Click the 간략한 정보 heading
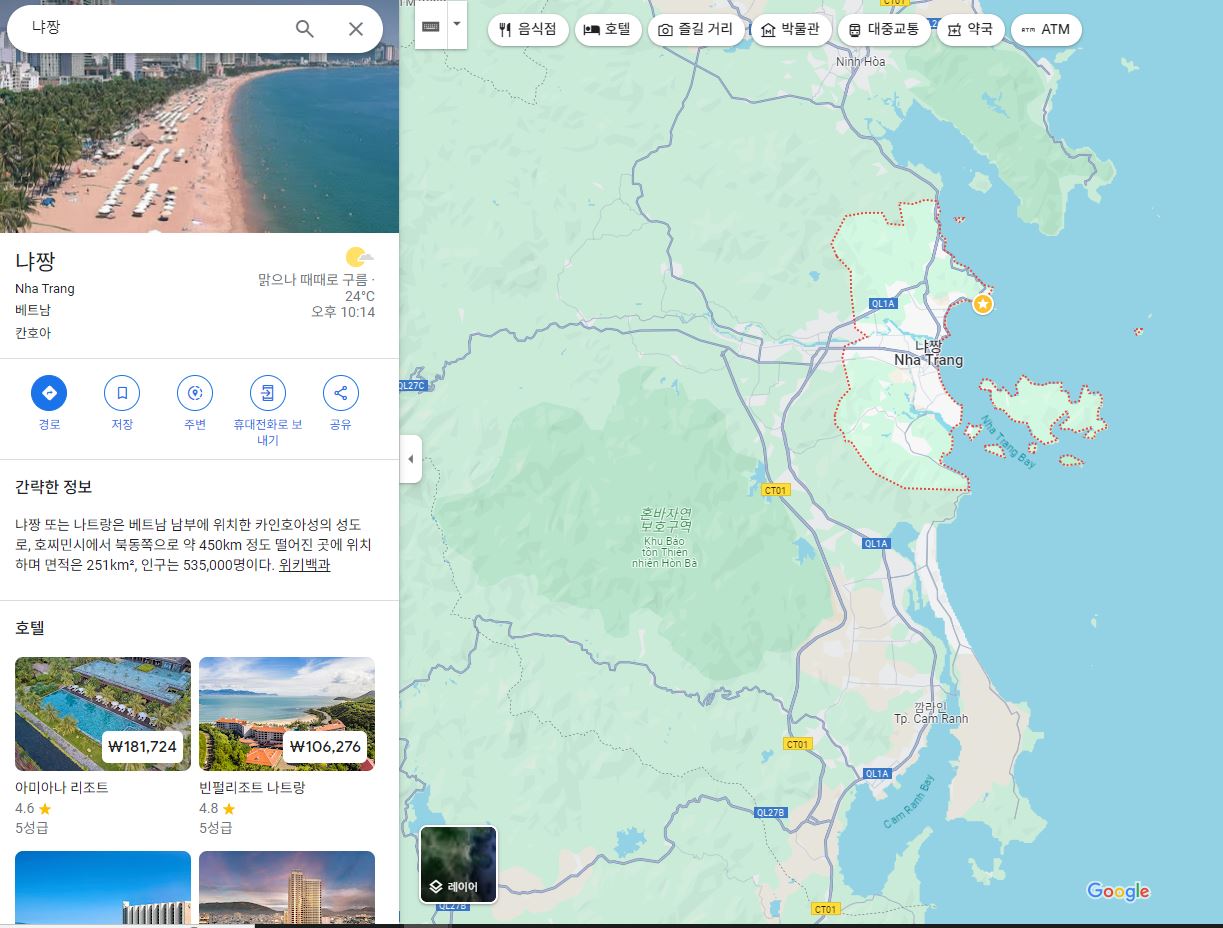 click(x=53, y=487)
